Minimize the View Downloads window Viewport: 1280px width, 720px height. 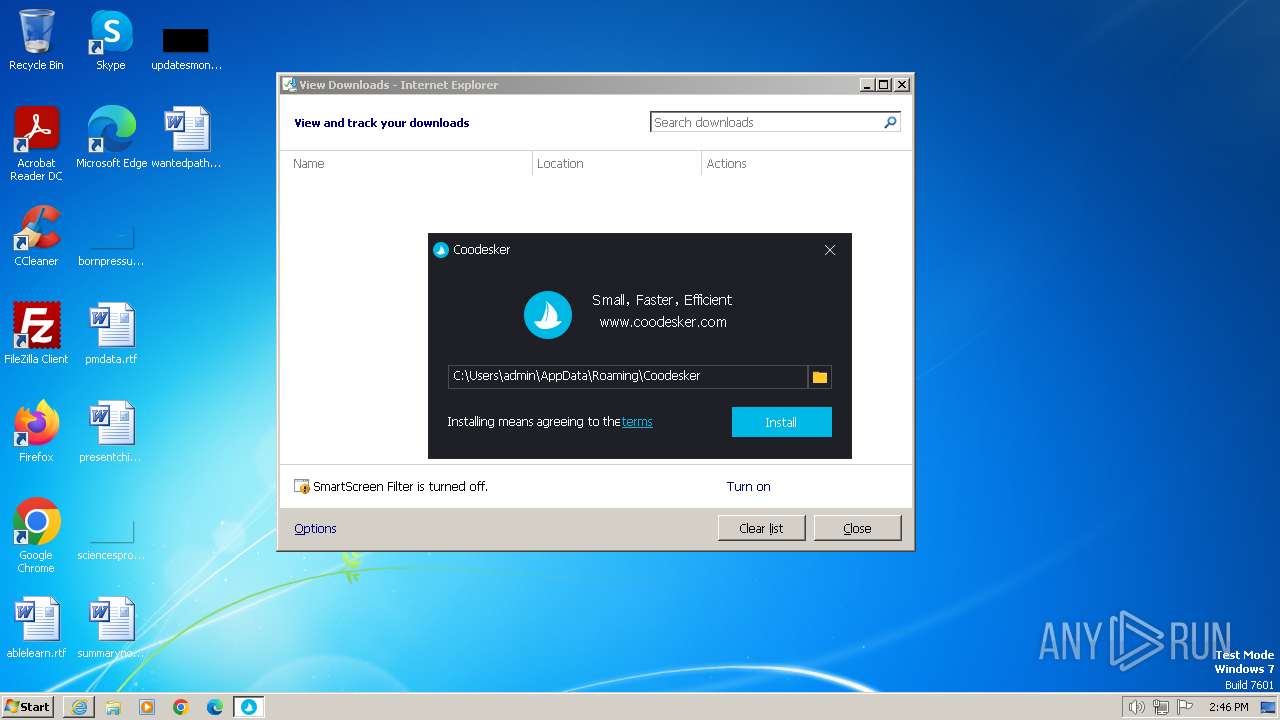point(867,85)
